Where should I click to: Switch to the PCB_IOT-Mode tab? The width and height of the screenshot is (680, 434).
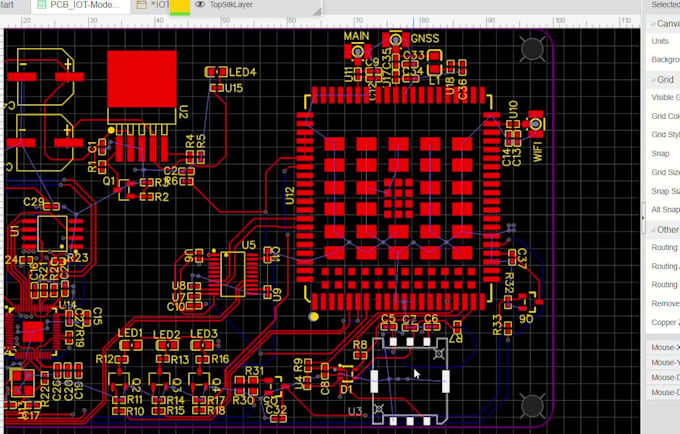90,5
